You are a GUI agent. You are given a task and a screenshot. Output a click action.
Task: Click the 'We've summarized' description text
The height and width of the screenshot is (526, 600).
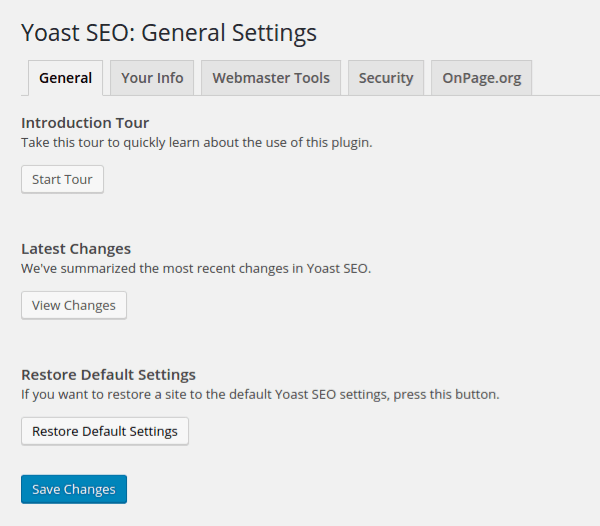tap(196, 268)
